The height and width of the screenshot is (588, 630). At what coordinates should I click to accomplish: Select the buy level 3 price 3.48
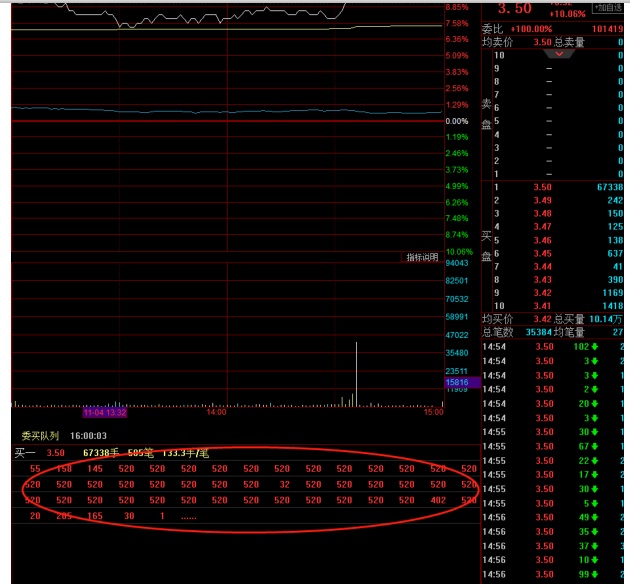542,213
